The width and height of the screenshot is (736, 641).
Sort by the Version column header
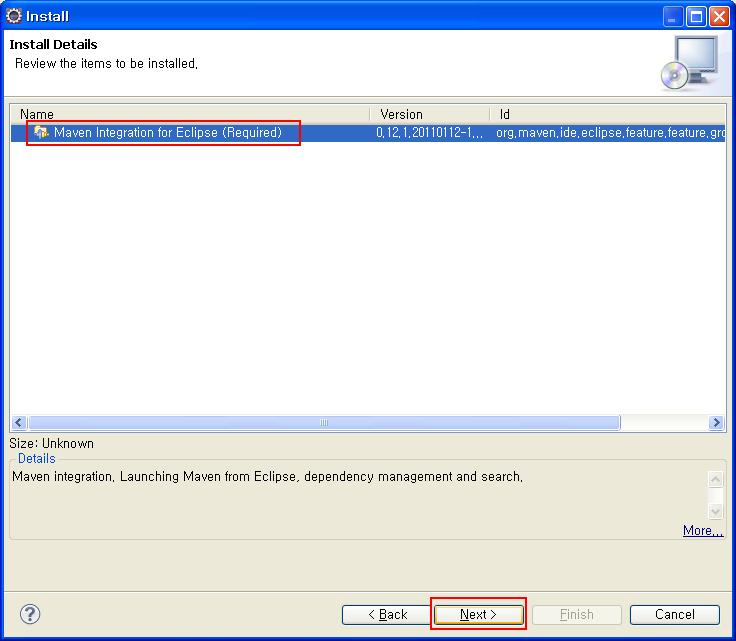[429, 114]
